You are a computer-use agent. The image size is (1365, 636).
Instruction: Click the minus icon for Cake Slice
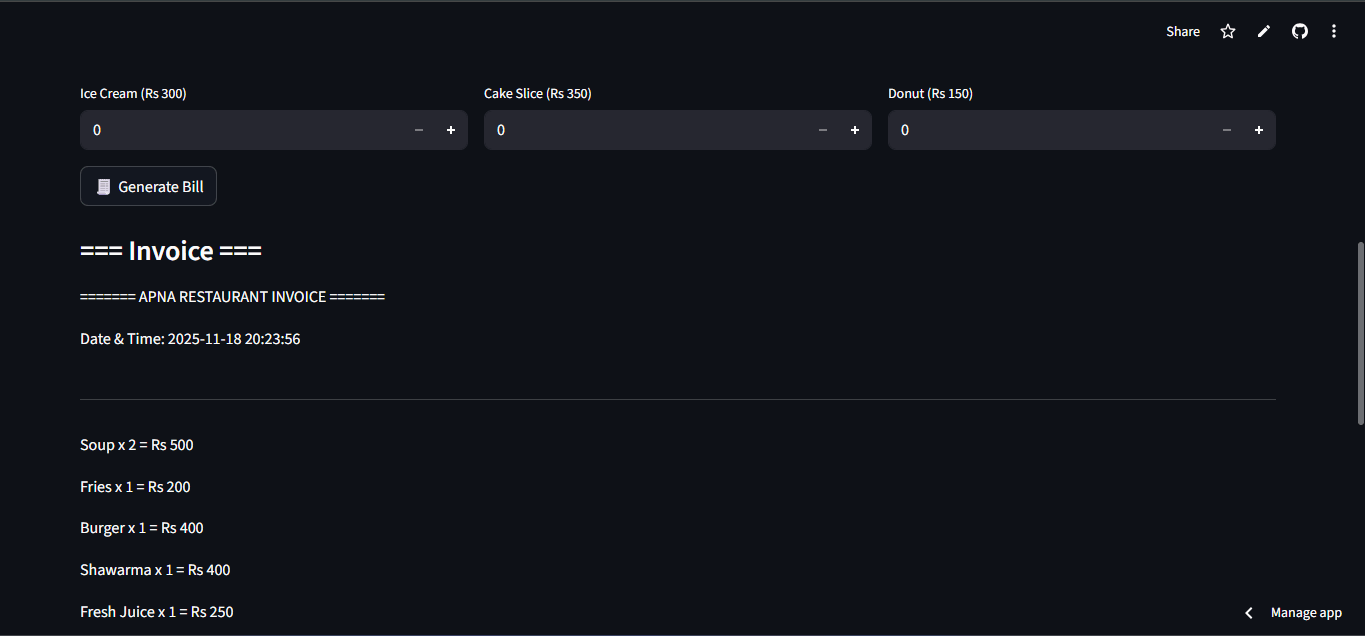(822, 130)
